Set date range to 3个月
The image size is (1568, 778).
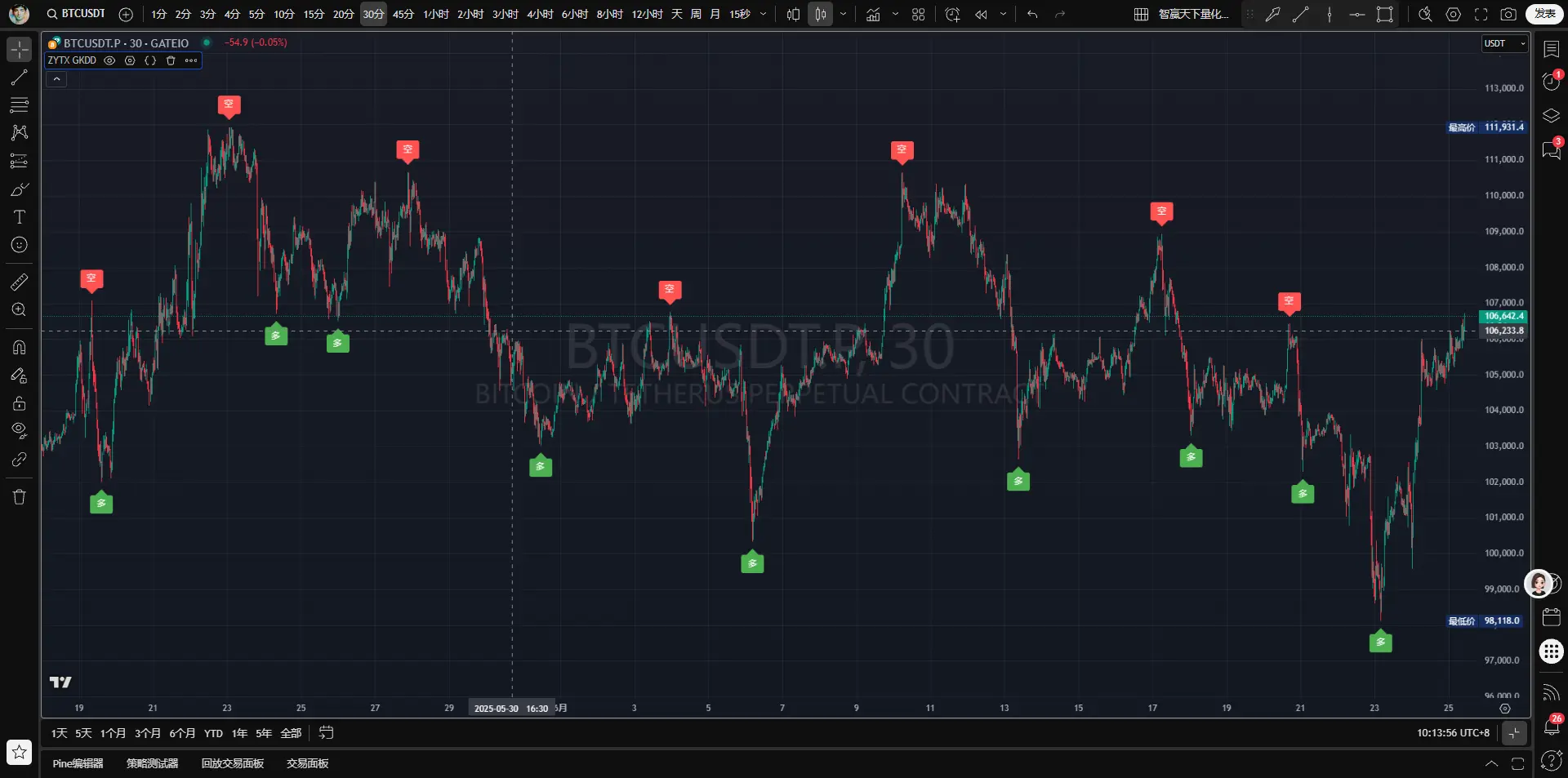pyautogui.click(x=147, y=733)
